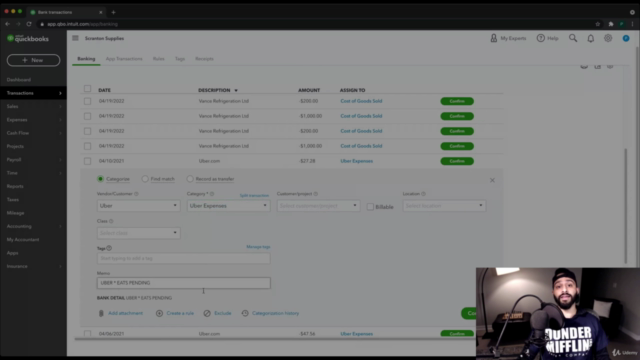Click the Class info icon
640x360 pixels.
pos(111,221)
